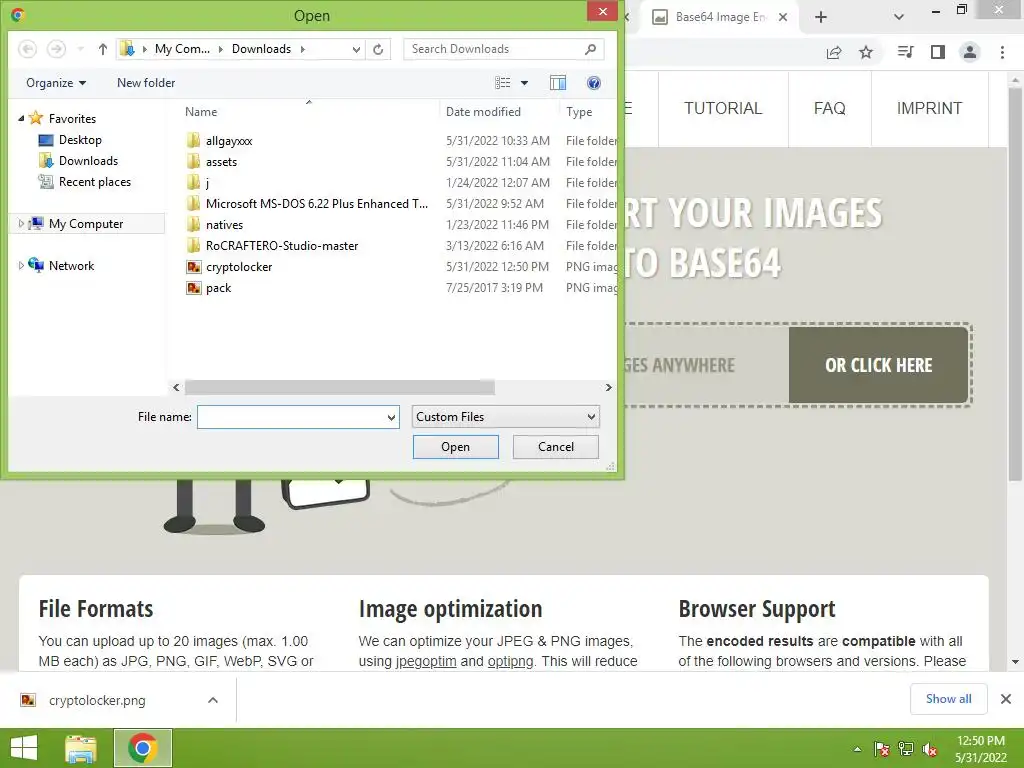The width and height of the screenshot is (1024, 768).
Task: Expand the Network tree node
Action: coord(22,265)
